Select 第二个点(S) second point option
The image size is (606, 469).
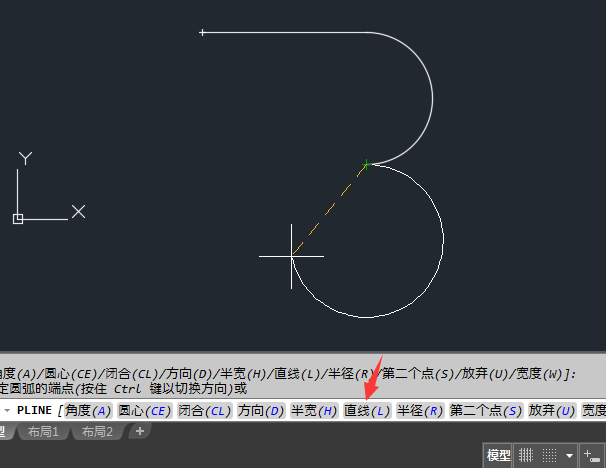pos(486,410)
